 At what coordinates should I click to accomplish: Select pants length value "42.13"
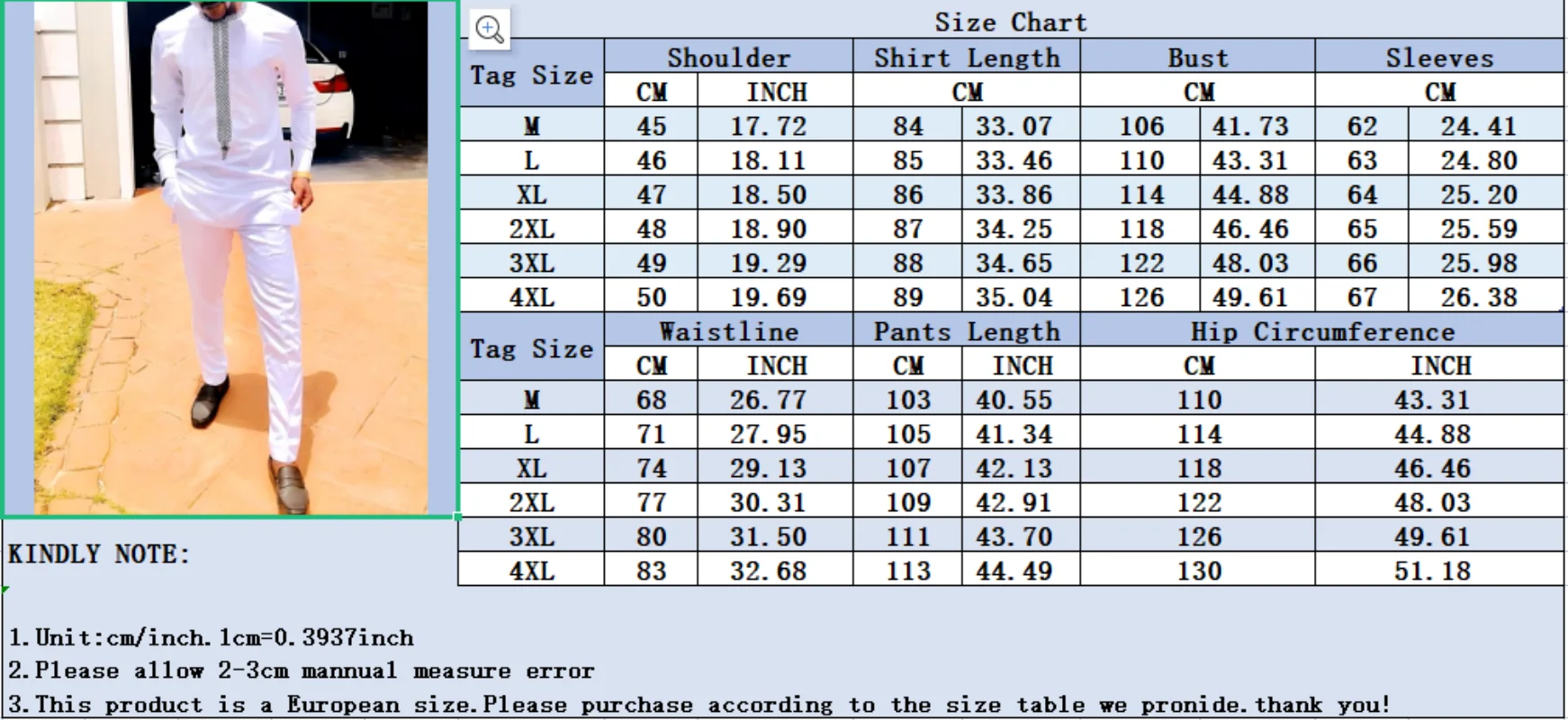point(1014,468)
